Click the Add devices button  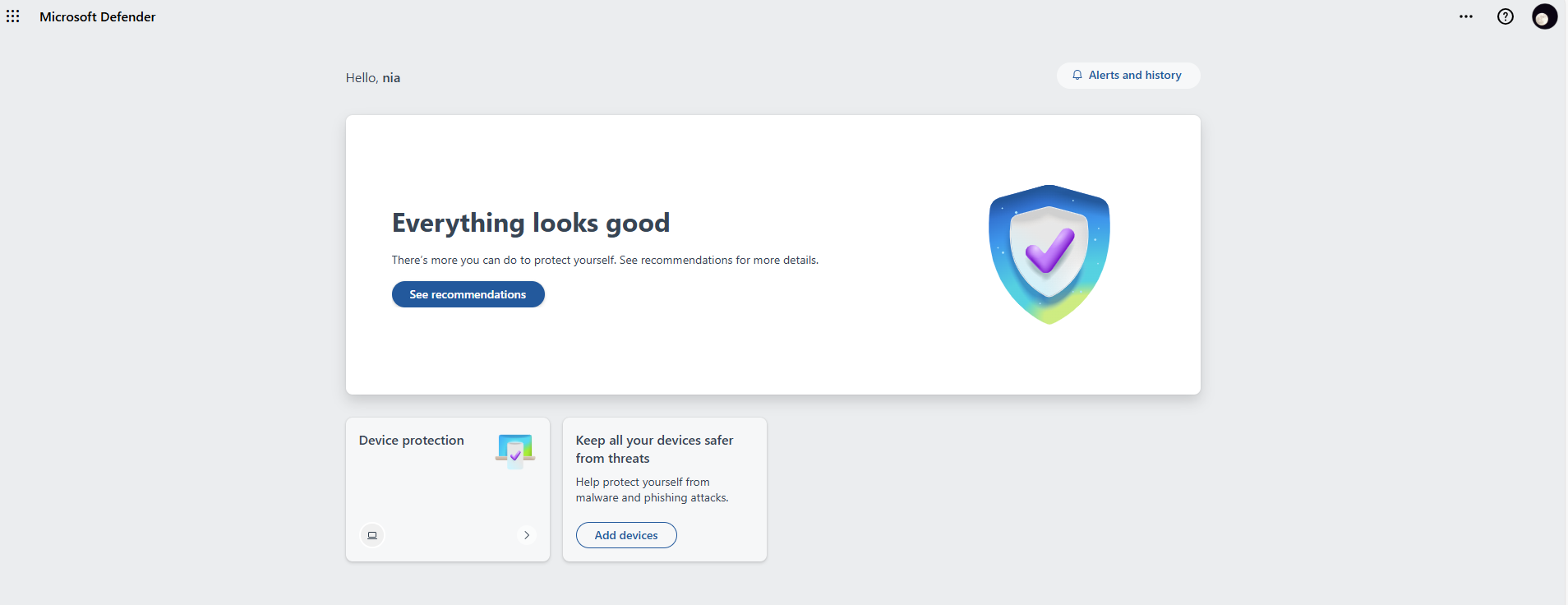626,535
